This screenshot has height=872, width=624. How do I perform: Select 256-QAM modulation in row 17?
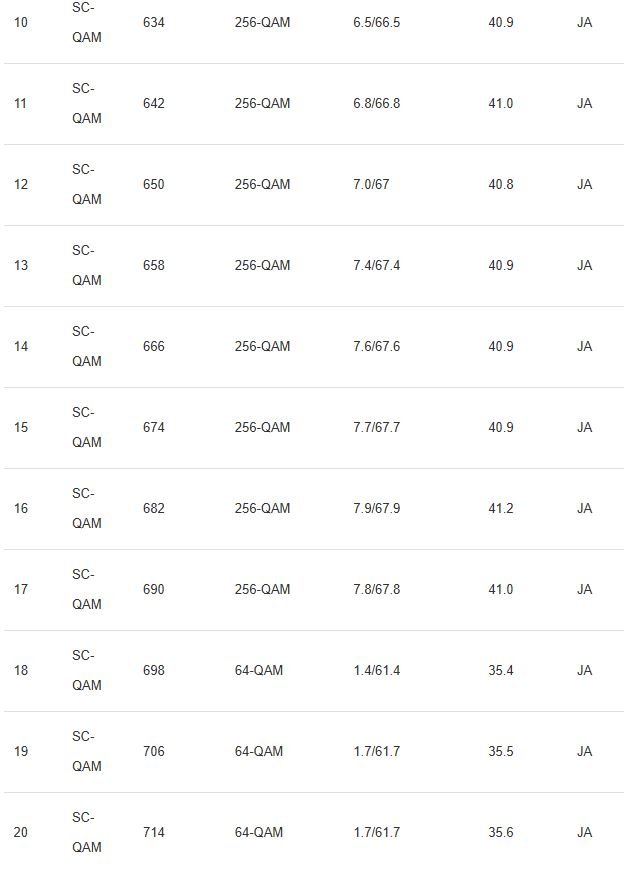coord(262,589)
